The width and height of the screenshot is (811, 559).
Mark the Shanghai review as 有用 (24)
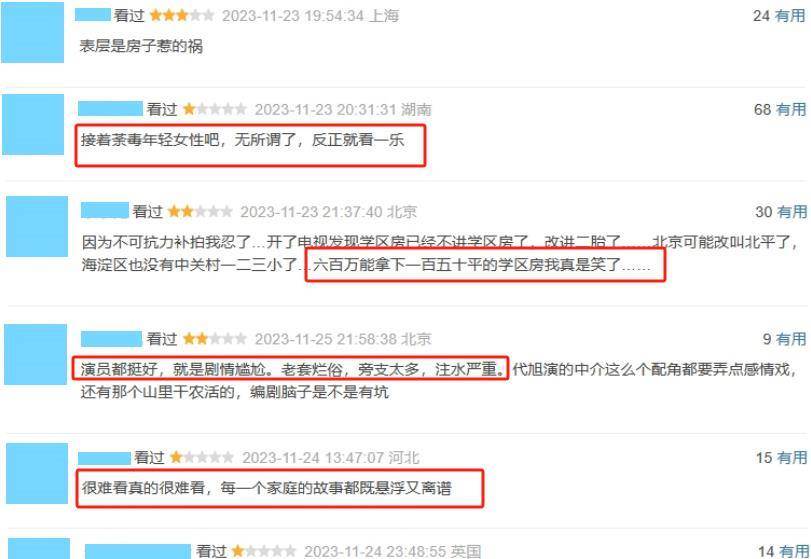[790, 16]
